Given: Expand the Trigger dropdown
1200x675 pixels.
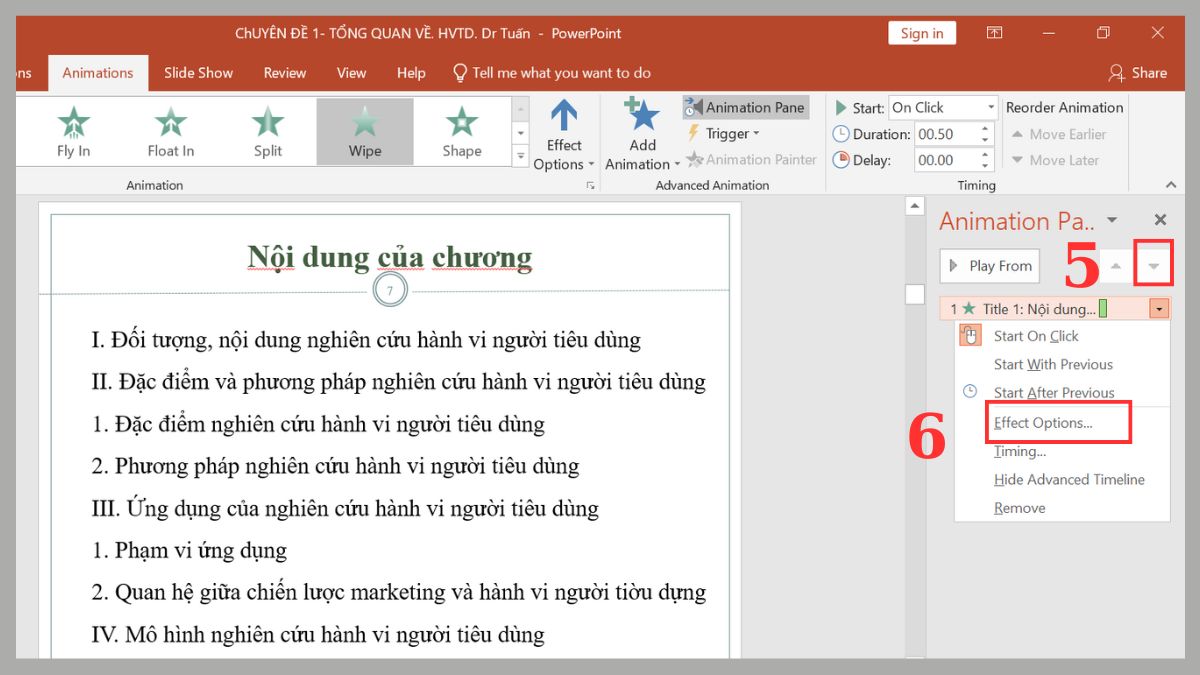Looking at the screenshot, I should pos(723,133).
